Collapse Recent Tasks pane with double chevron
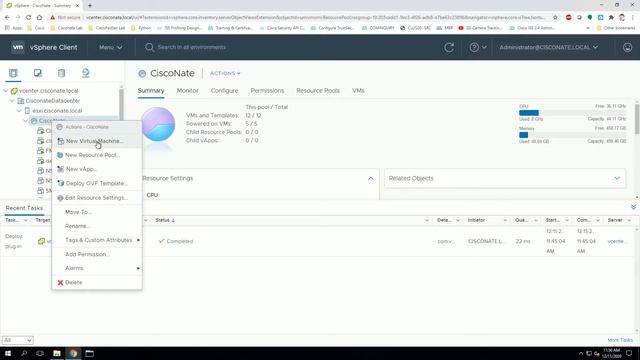 633,207
